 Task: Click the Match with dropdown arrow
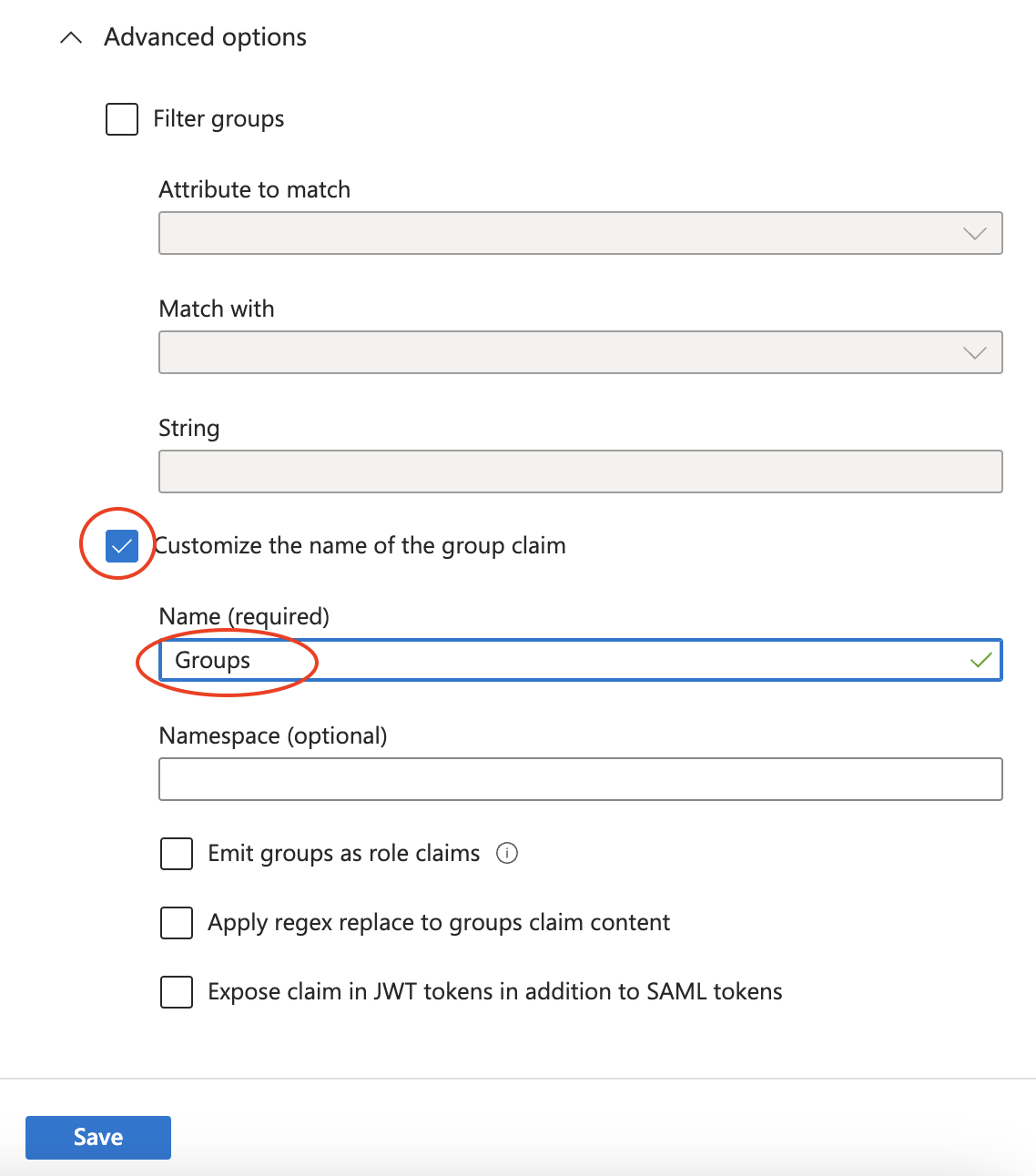click(974, 353)
